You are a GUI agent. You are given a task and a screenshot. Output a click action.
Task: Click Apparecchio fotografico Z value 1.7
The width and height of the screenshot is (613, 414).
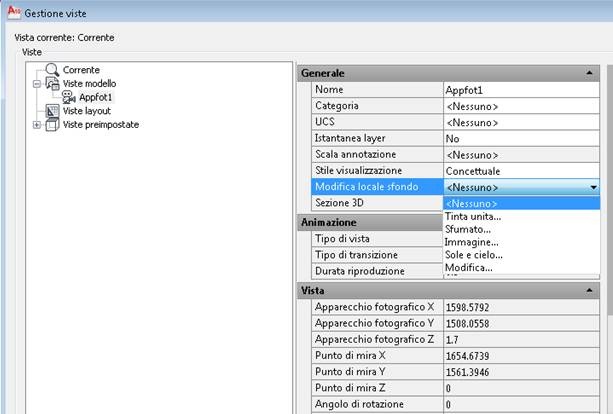521,340
